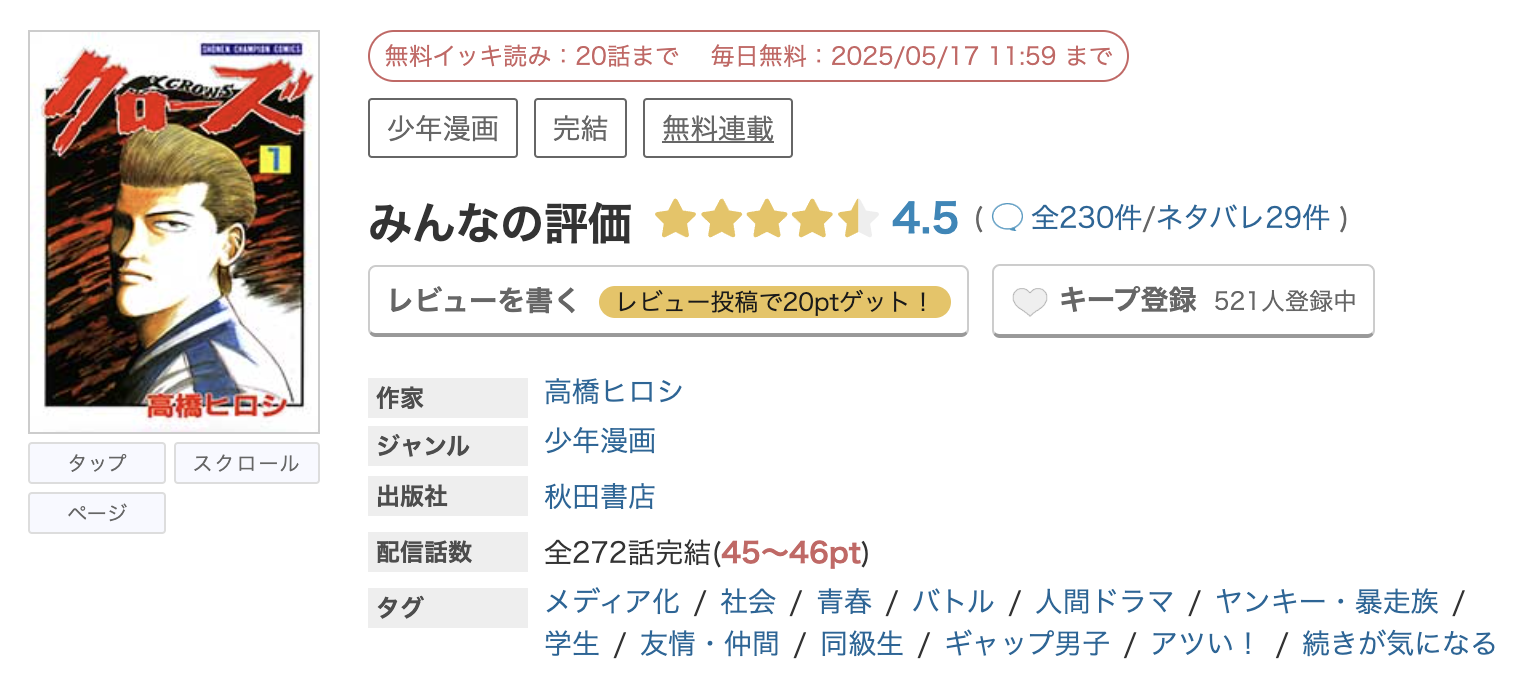Switch to ページ reading mode
This screenshot has width=1536, height=698.
(96, 512)
